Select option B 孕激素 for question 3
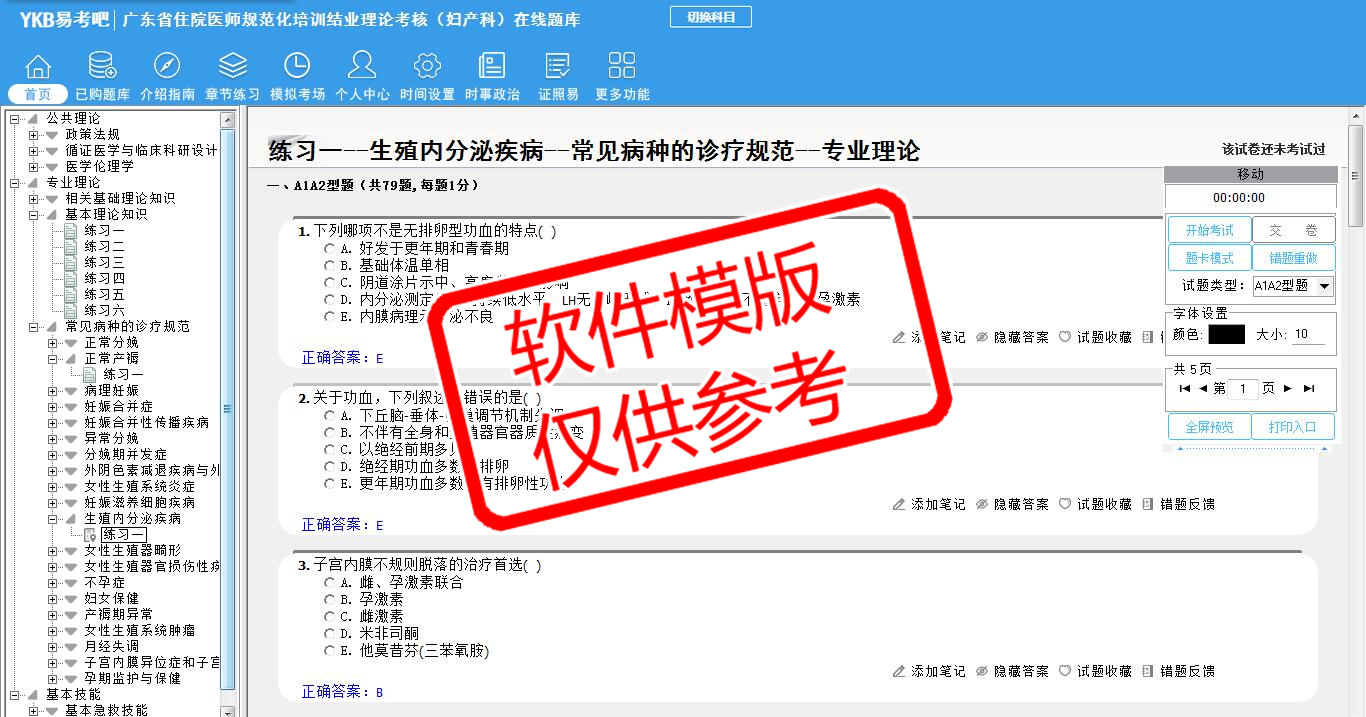The height and width of the screenshot is (717, 1366). 329,599
